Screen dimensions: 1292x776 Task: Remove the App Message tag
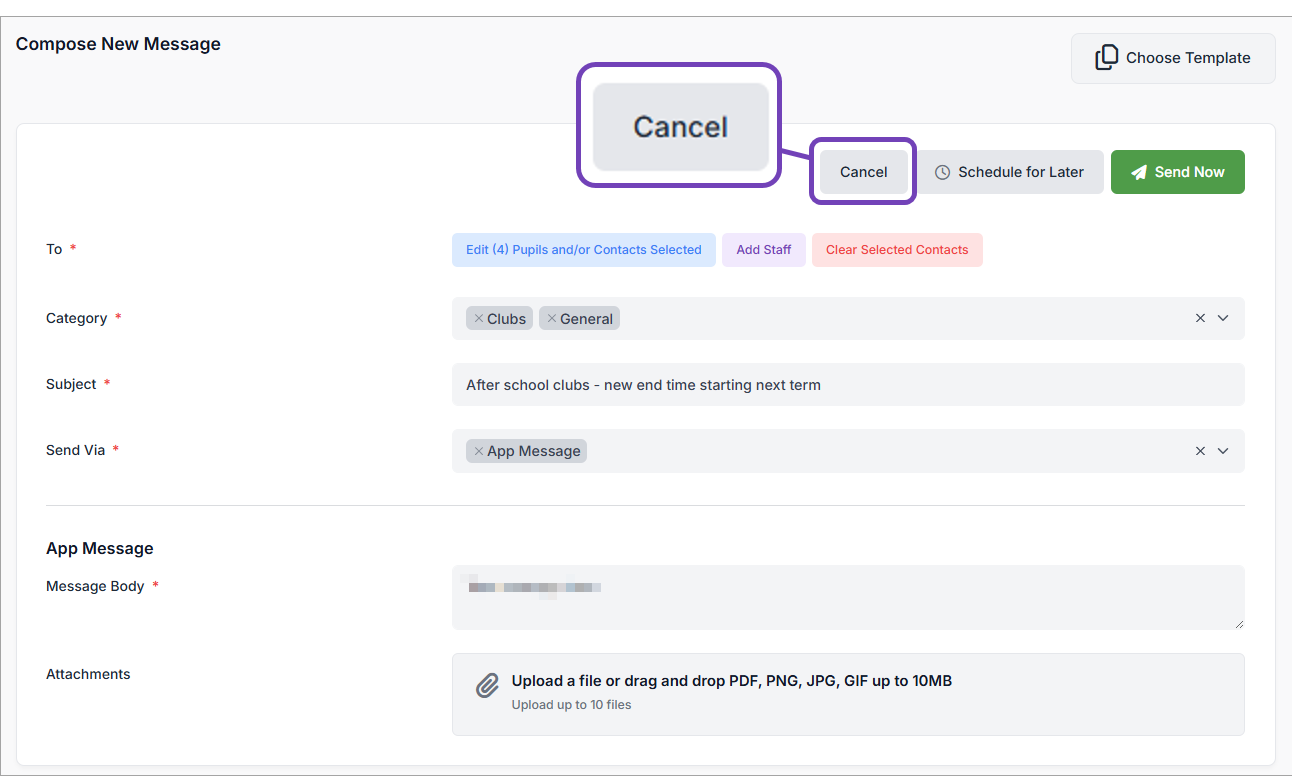[x=479, y=451]
